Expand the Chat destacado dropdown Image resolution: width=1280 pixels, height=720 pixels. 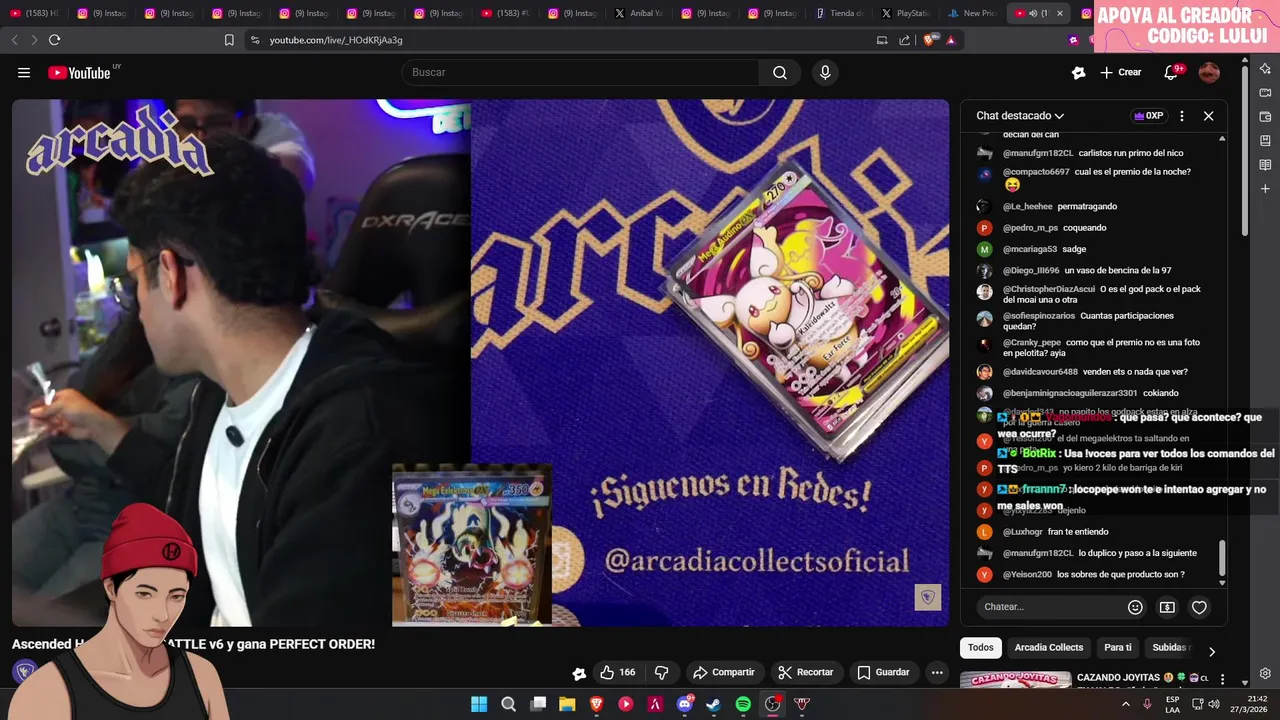[x=1020, y=116]
